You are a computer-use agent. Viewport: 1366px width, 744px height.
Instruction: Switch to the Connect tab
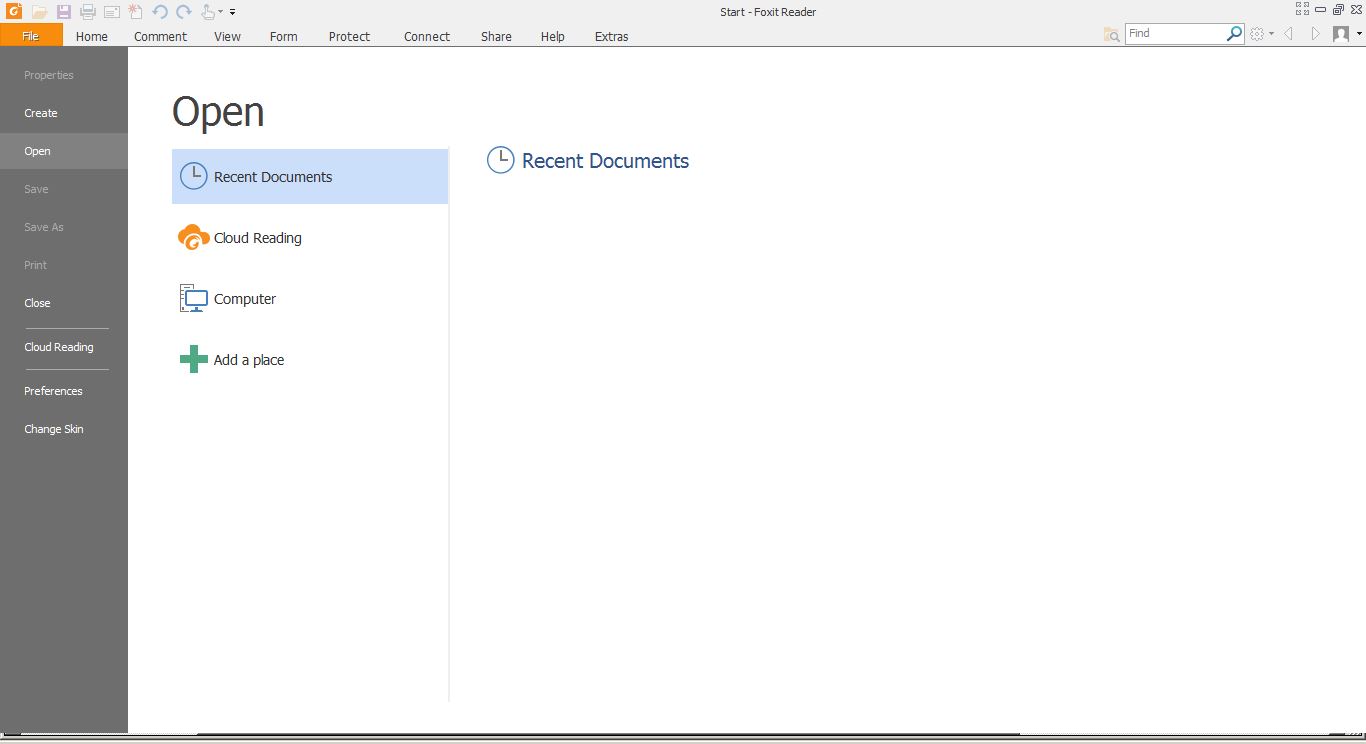(427, 36)
